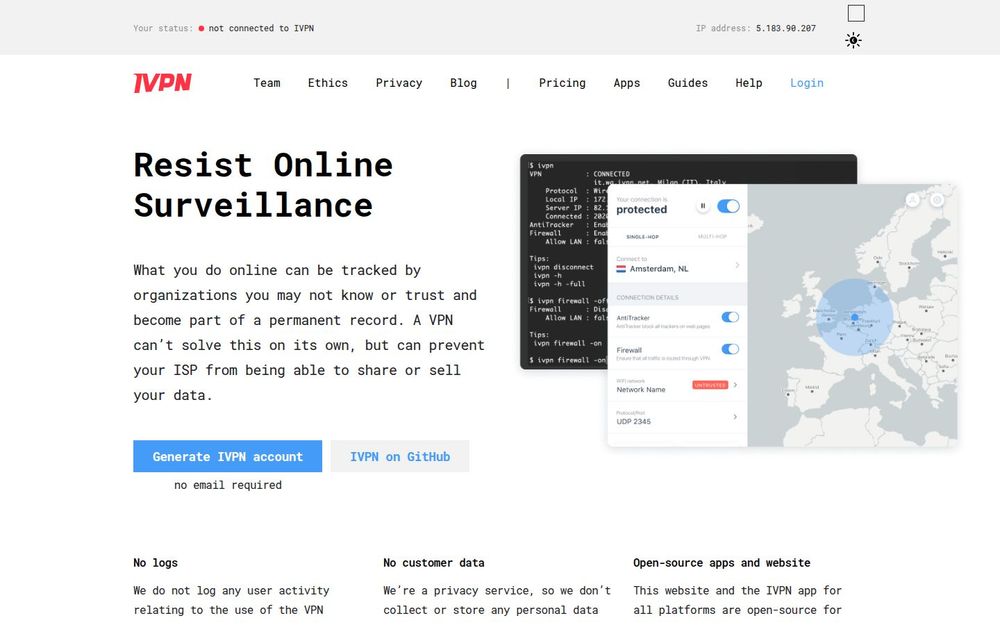1000x625 pixels.
Task: Click the 'Your status:' label
Action: pos(163,28)
